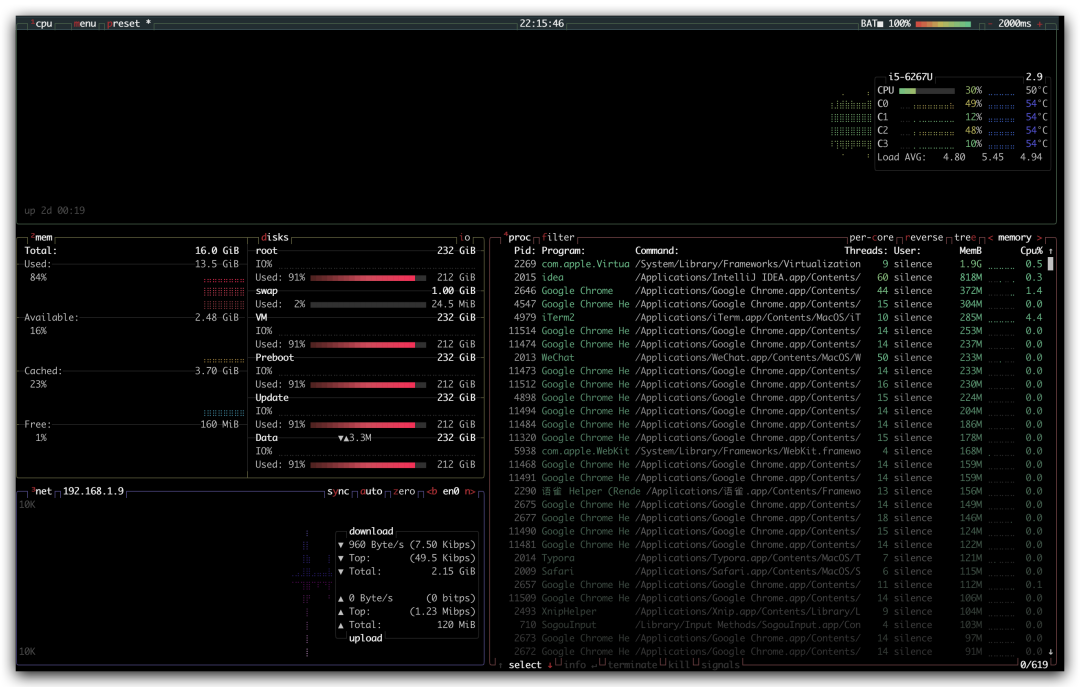Click the 0/619 process counter
The image size is (1080, 687).
click(x=1034, y=665)
